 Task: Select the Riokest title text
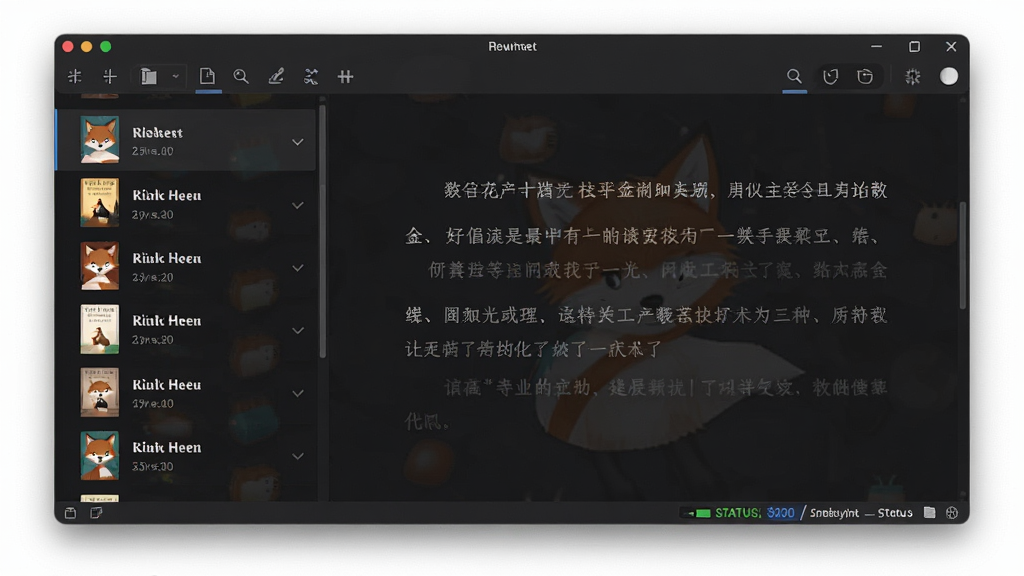(157, 133)
